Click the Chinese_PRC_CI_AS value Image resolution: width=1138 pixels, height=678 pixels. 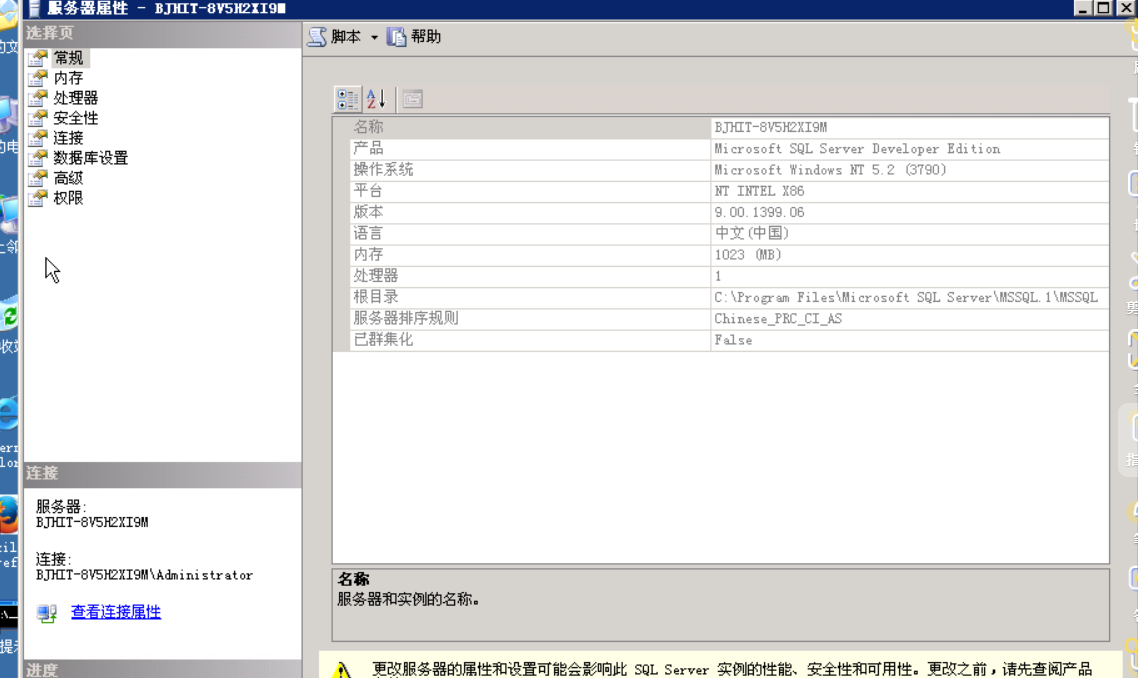pos(778,319)
